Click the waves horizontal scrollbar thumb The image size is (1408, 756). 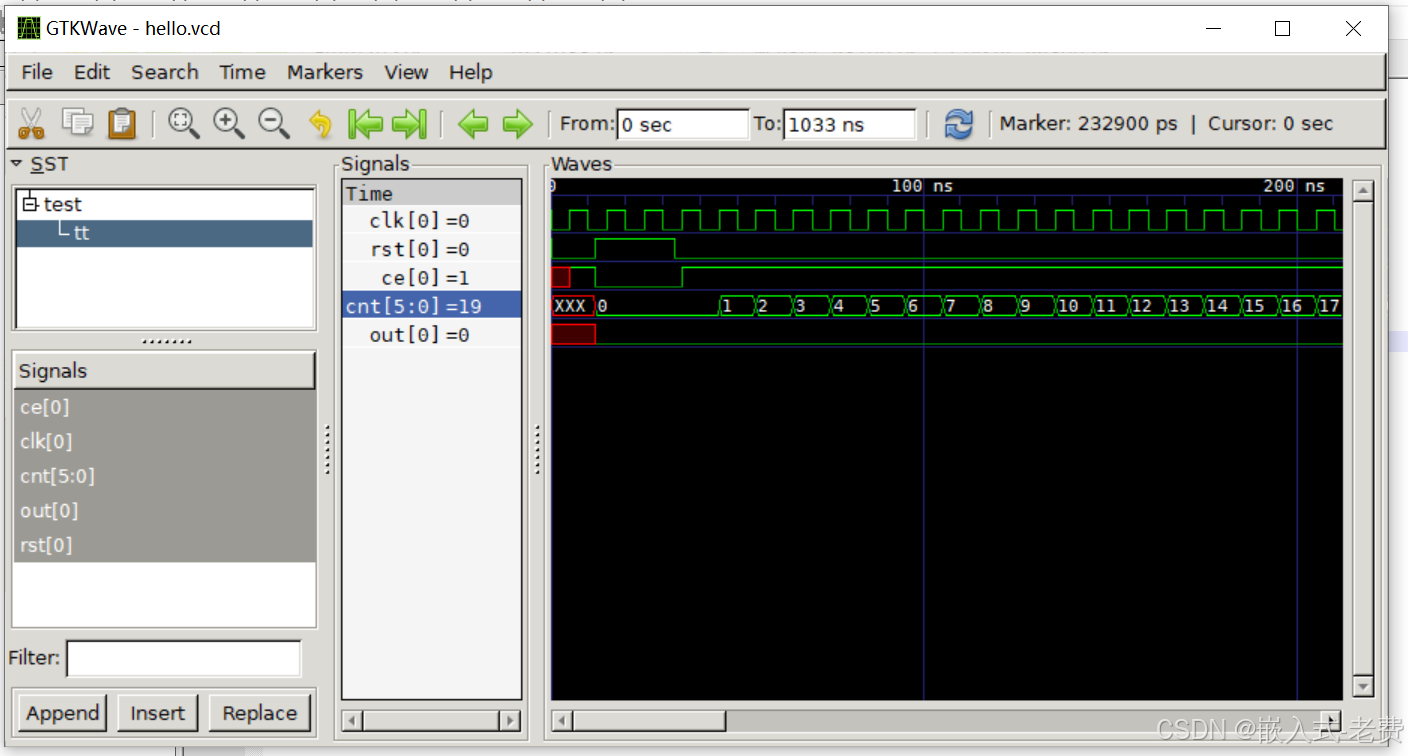(x=649, y=721)
